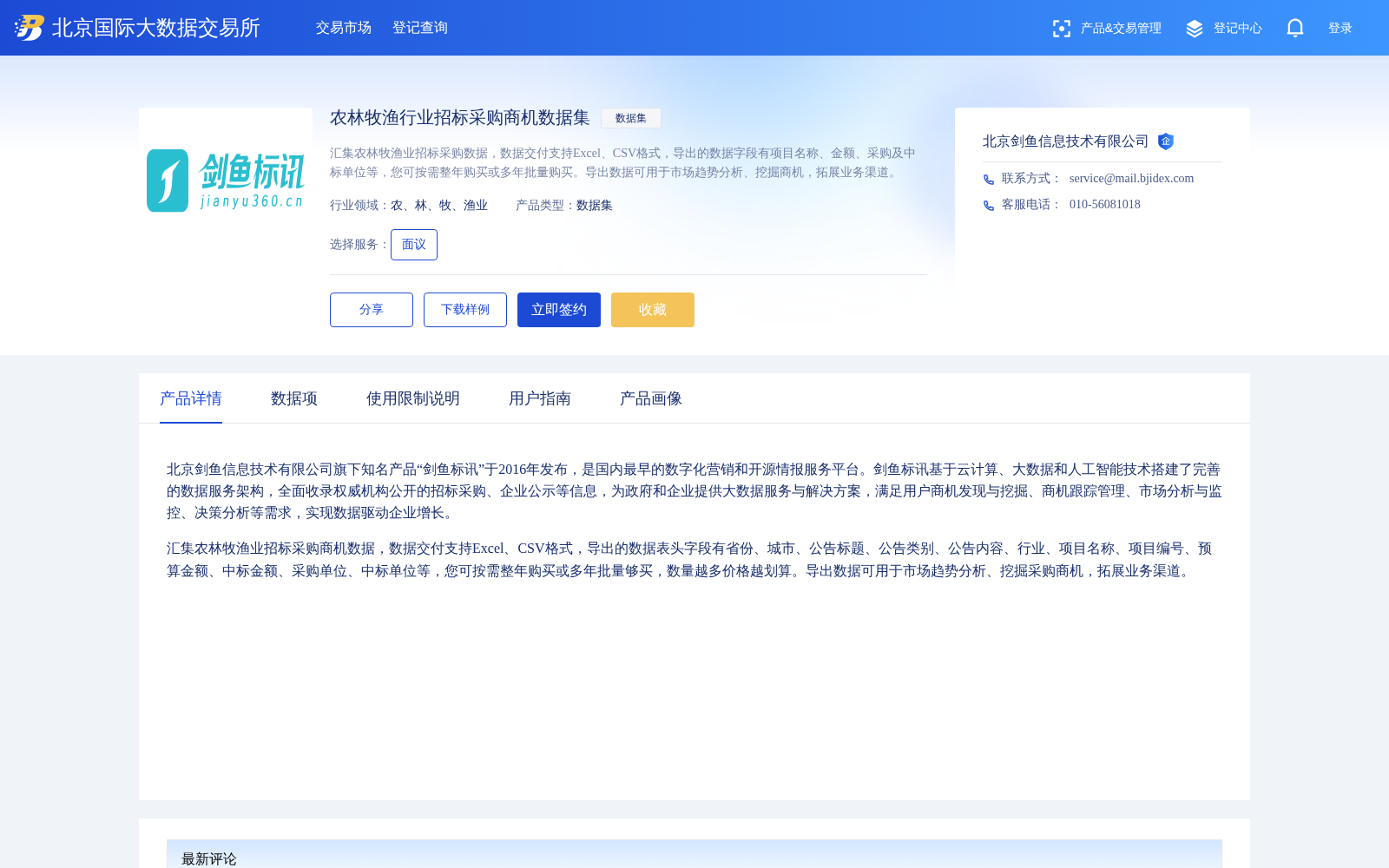Image resolution: width=1389 pixels, height=868 pixels.
Task: Click the 登录 login link
Action: 1340,29
